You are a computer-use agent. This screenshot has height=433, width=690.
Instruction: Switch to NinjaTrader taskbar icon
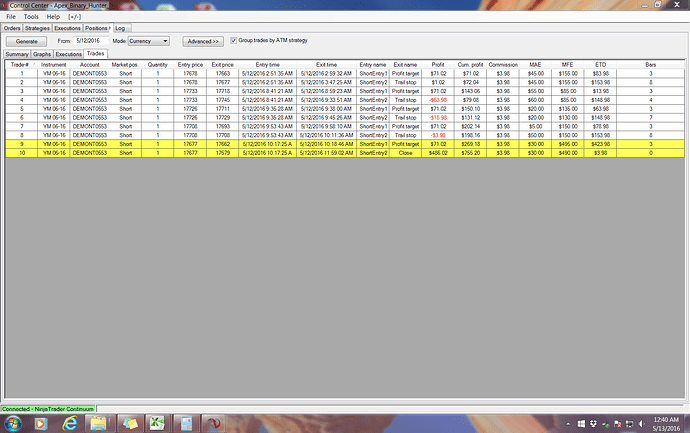[214, 424]
